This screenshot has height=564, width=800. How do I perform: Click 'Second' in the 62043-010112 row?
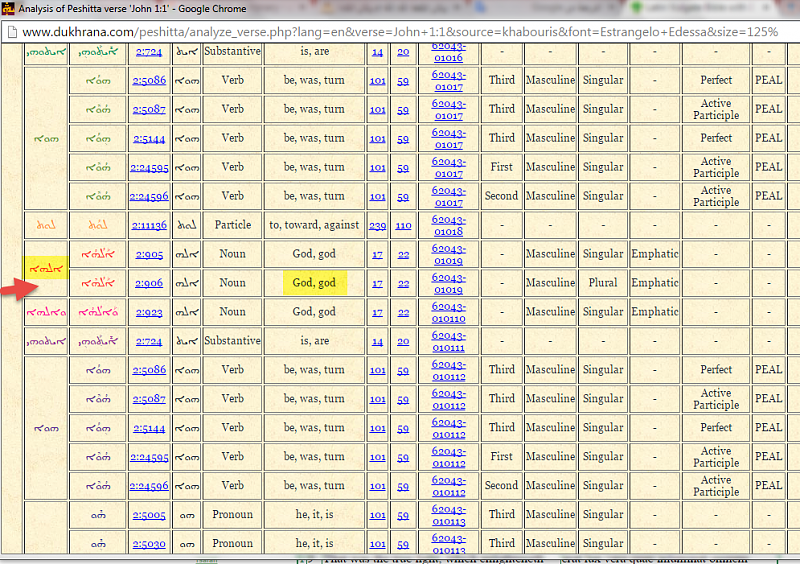coord(502,485)
